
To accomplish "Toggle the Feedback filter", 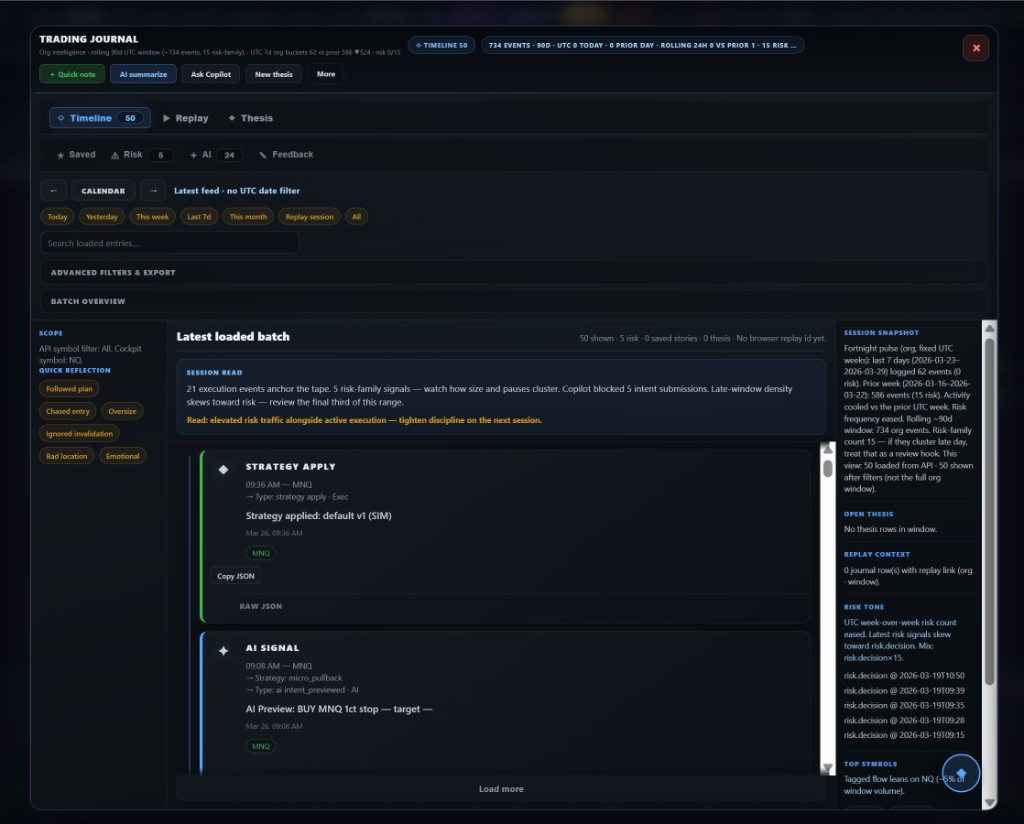I will point(286,155).
